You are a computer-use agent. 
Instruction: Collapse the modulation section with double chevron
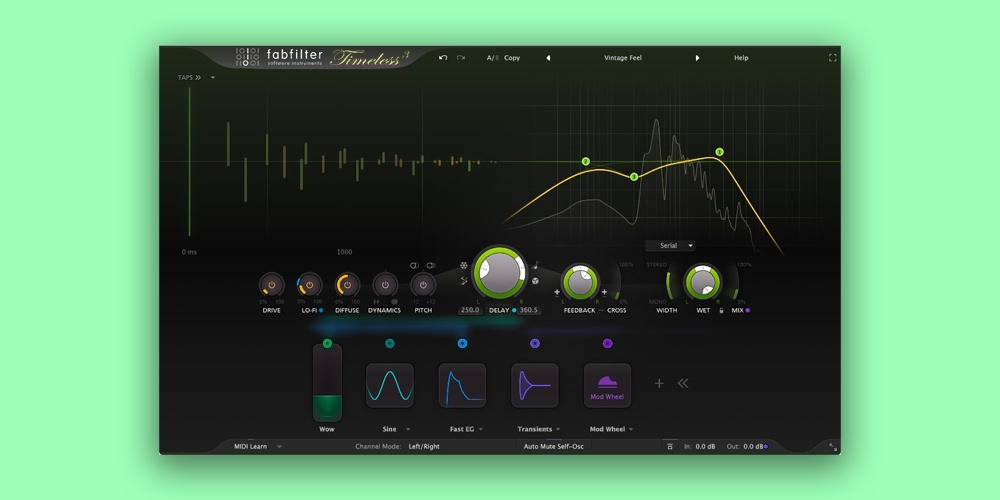(683, 383)
